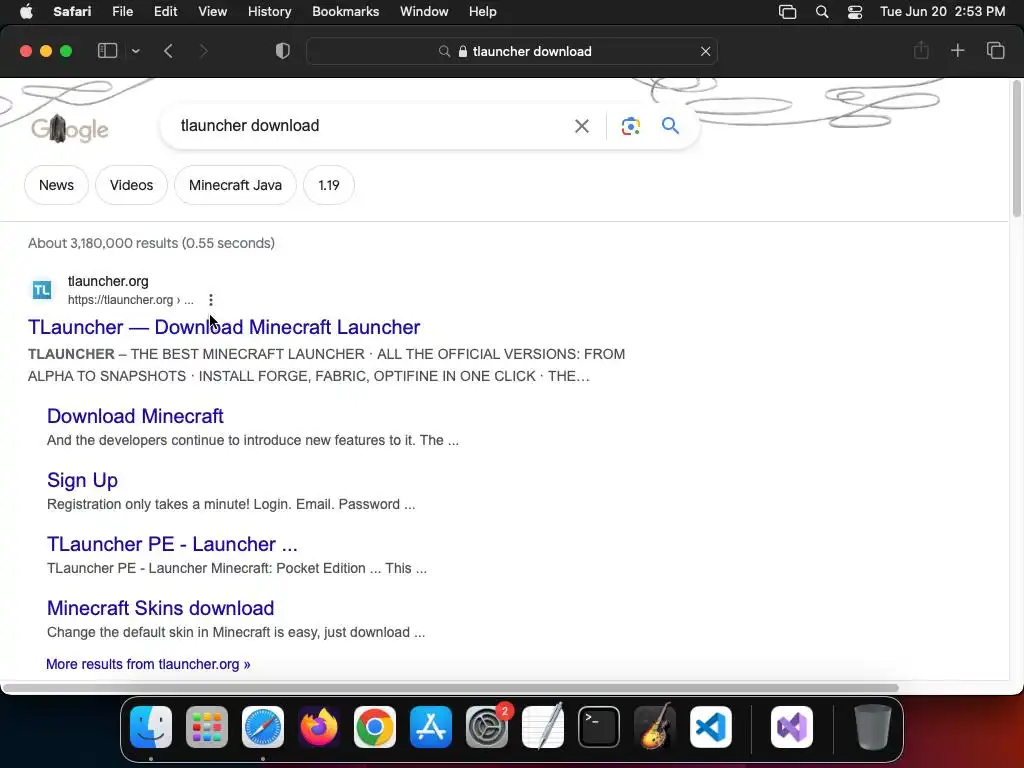Image resolution: width=1024 pixels, height=768 pixels.
Task: Click the date and time clock
Action: point(942,12)
